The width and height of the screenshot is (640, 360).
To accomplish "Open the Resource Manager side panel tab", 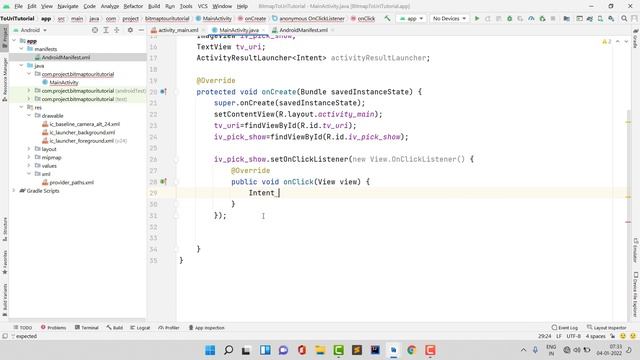I will pos(4,79).
